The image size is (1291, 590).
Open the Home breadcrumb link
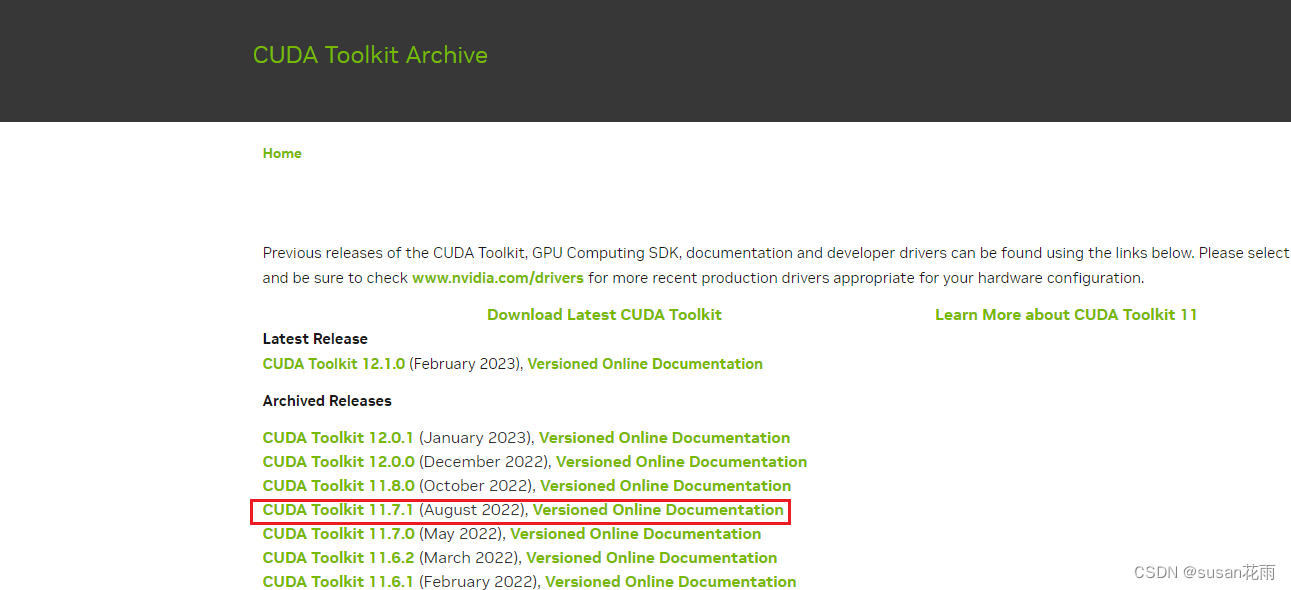pos(282,153)
